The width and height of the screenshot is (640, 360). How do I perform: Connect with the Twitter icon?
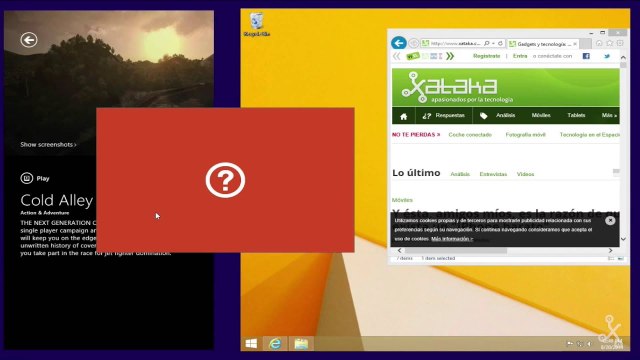[x=607, y=56]
